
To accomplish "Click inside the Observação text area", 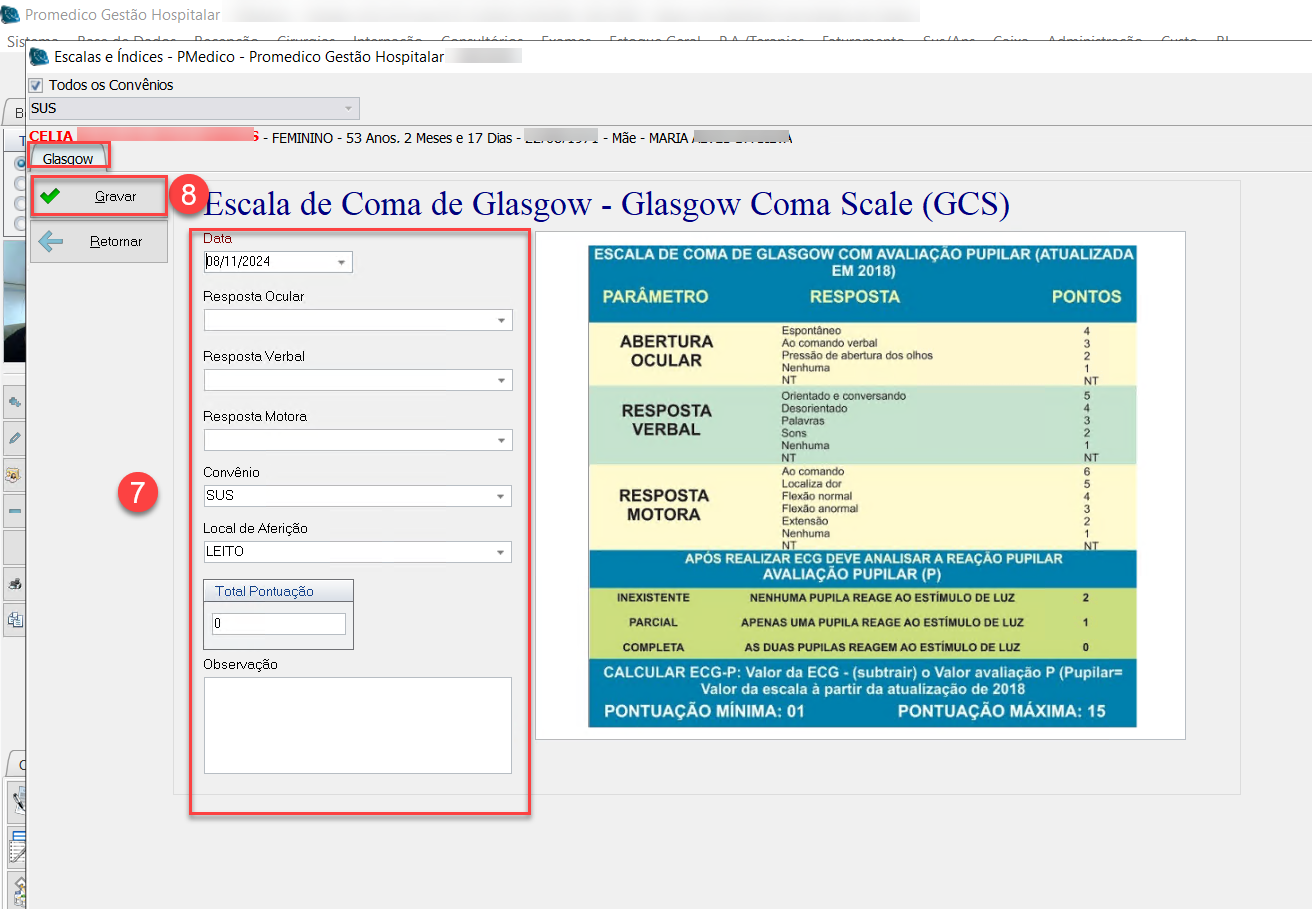I will pos(357,725).
